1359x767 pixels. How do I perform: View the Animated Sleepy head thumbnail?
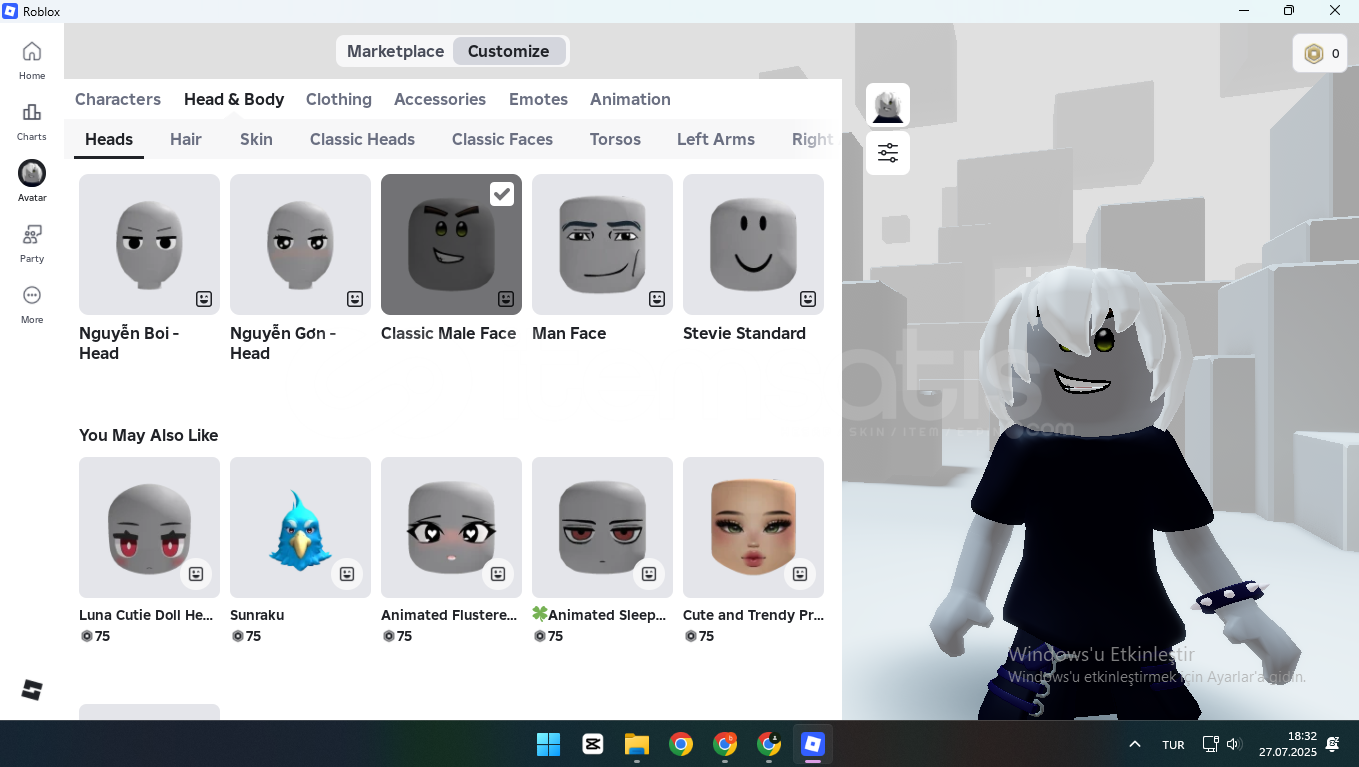tap(602, 527)
